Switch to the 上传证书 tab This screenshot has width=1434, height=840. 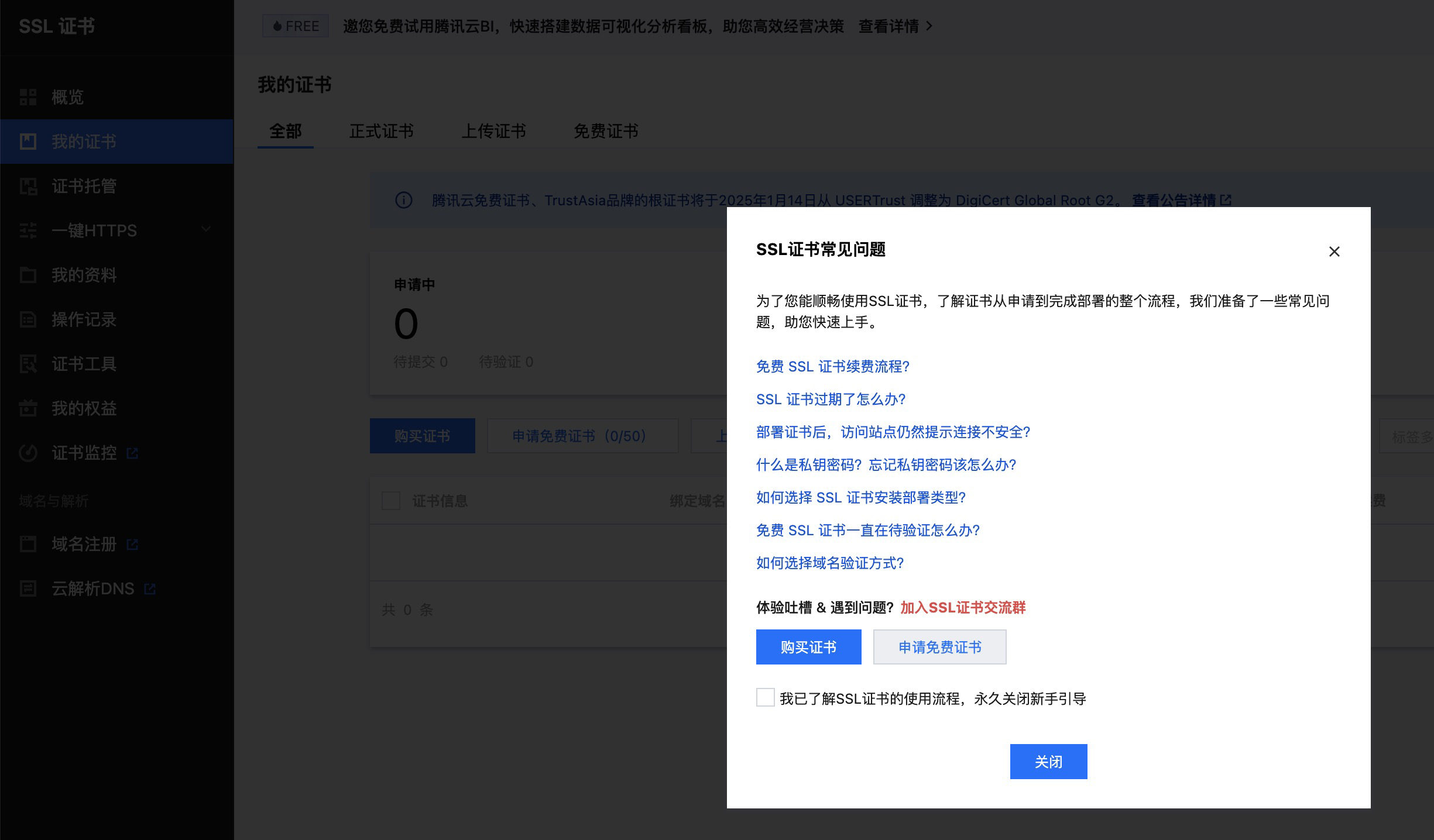[493, 131]
